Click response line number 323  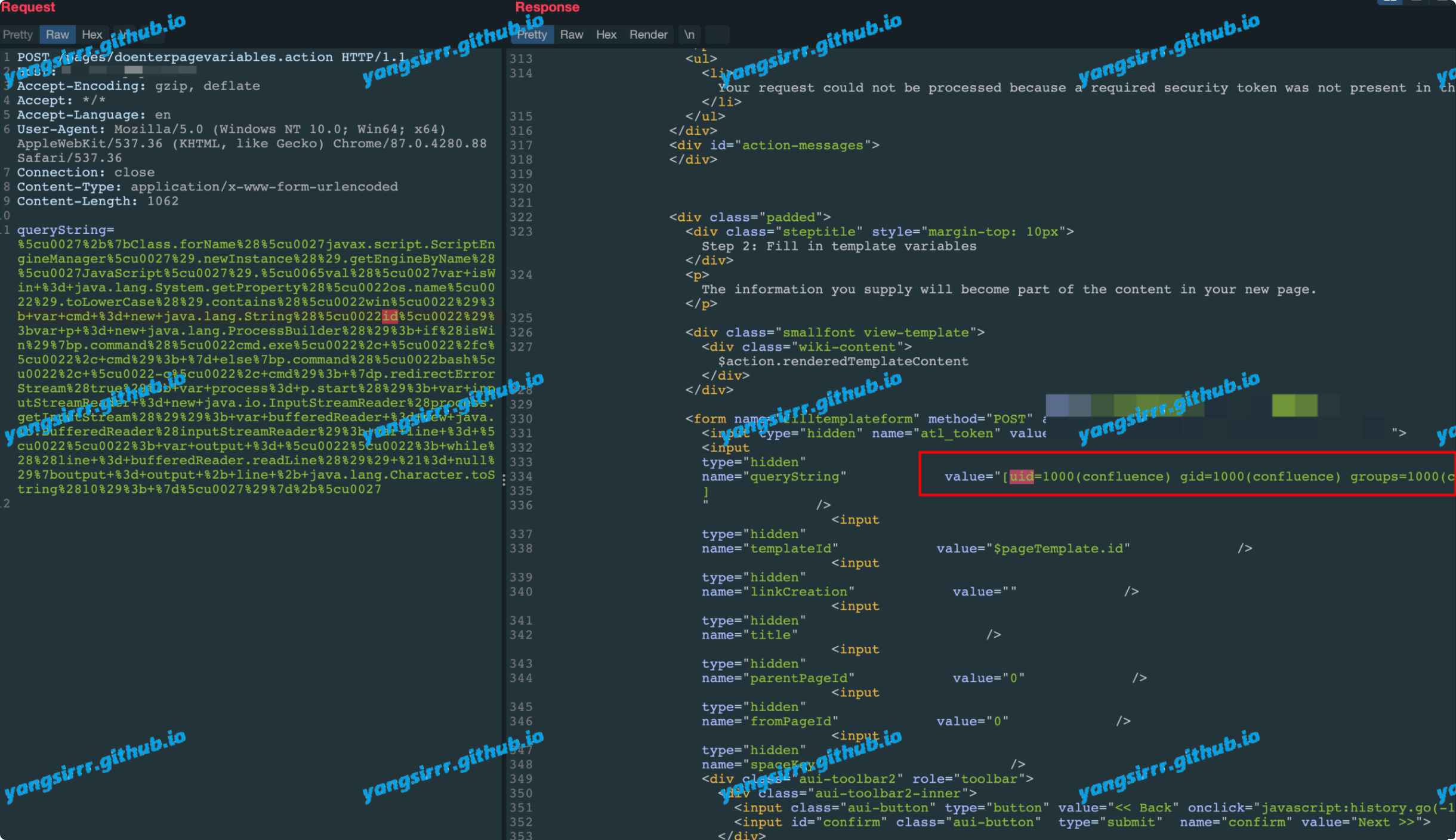520,231
